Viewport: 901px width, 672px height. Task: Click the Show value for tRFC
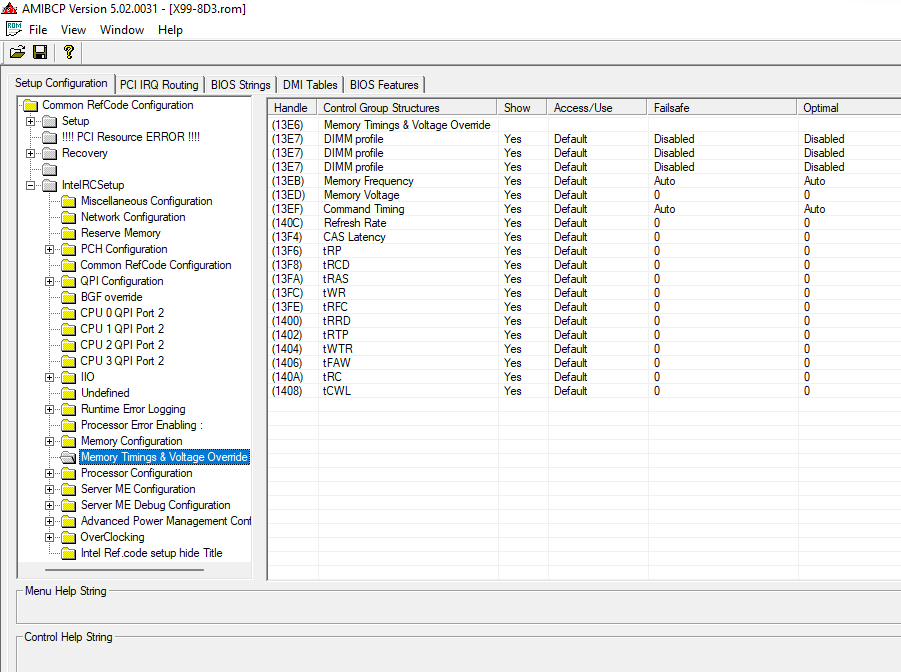pos(513,307)
